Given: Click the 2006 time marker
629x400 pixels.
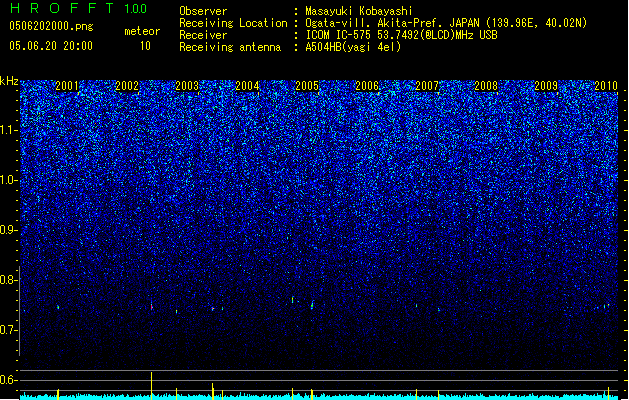Looking at the screenshot, I should pos(367,86).
